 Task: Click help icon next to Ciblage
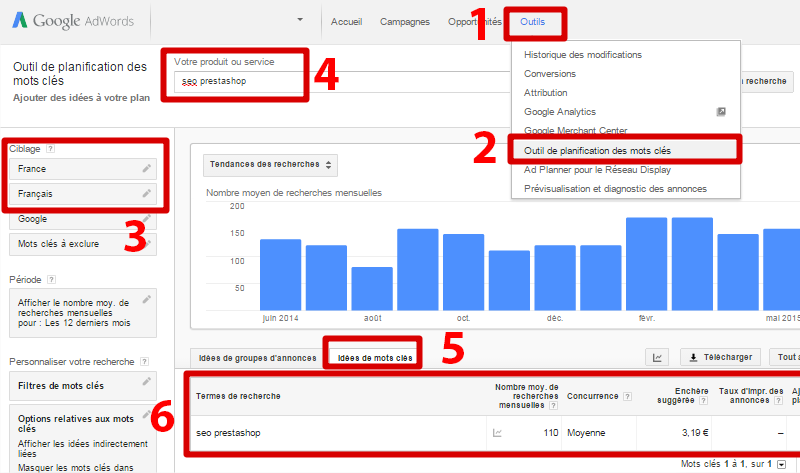click(50, 149)
